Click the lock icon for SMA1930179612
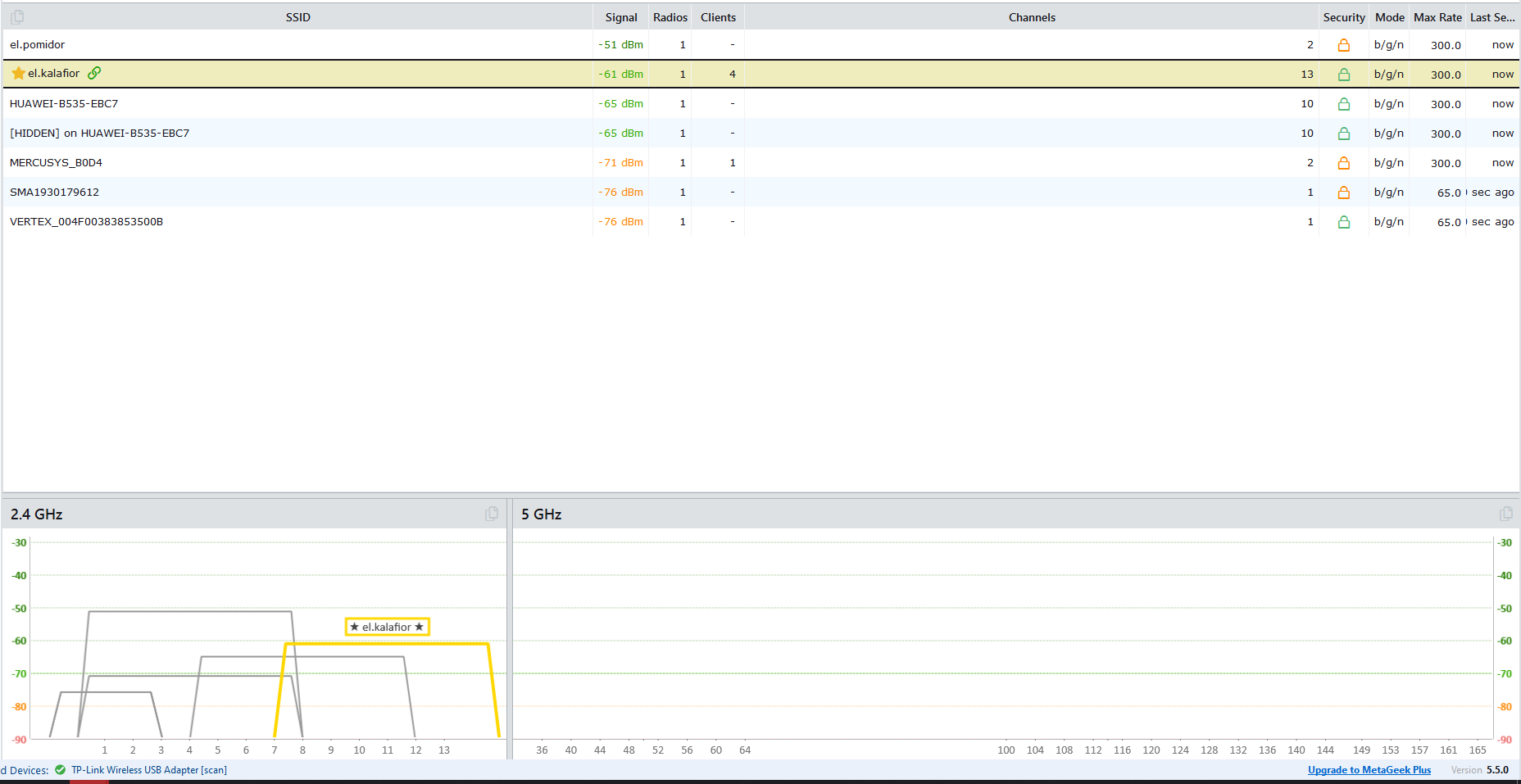The image size is (1521, 784). [1344, 193]
